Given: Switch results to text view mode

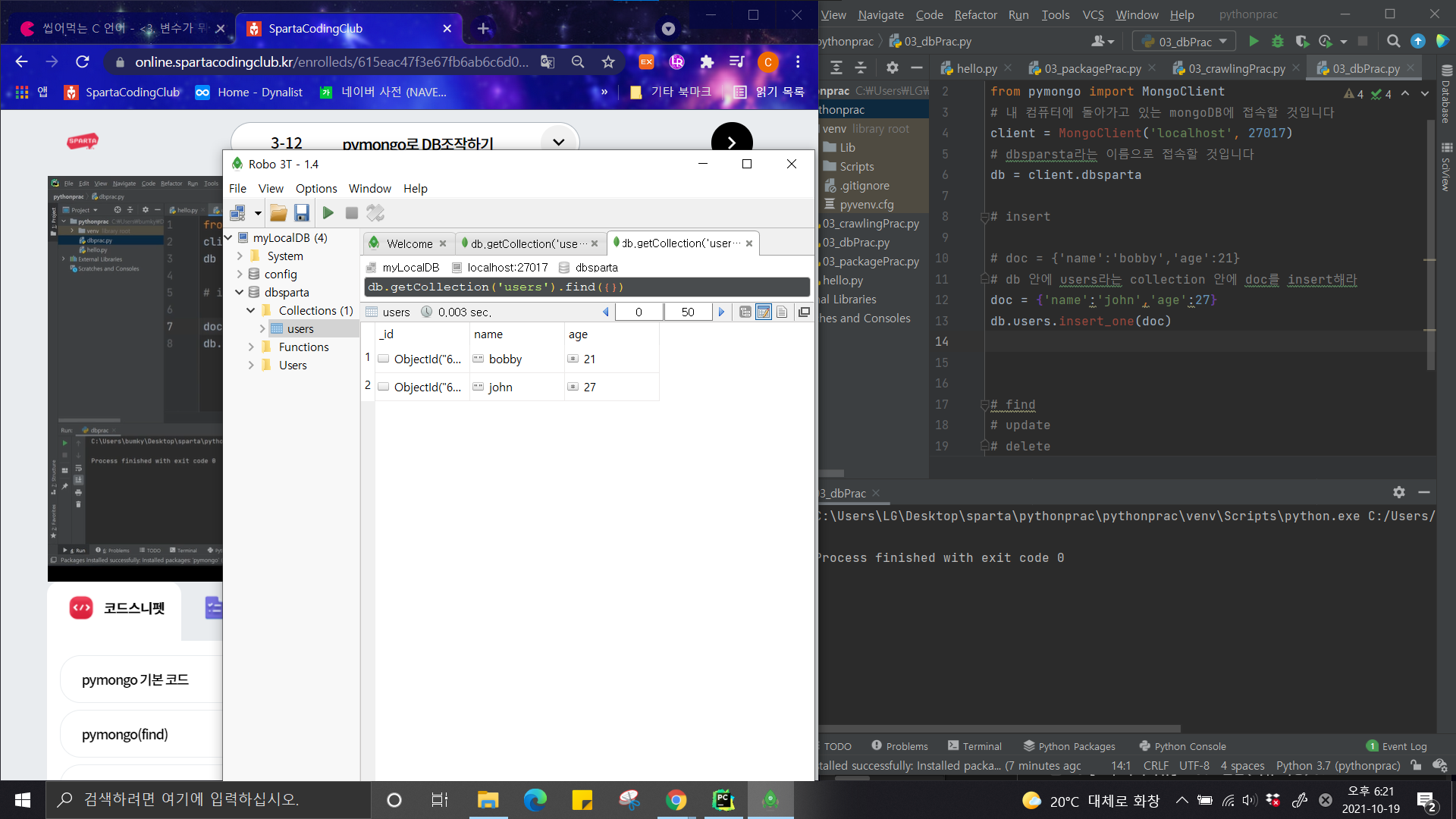Looking at the screenshot, I should 782,312.
